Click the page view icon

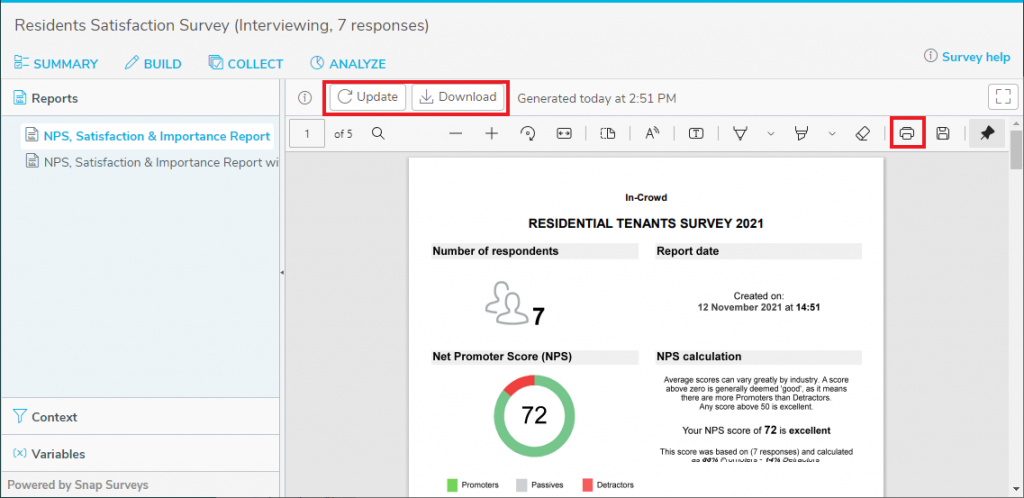tap(607, 134)
